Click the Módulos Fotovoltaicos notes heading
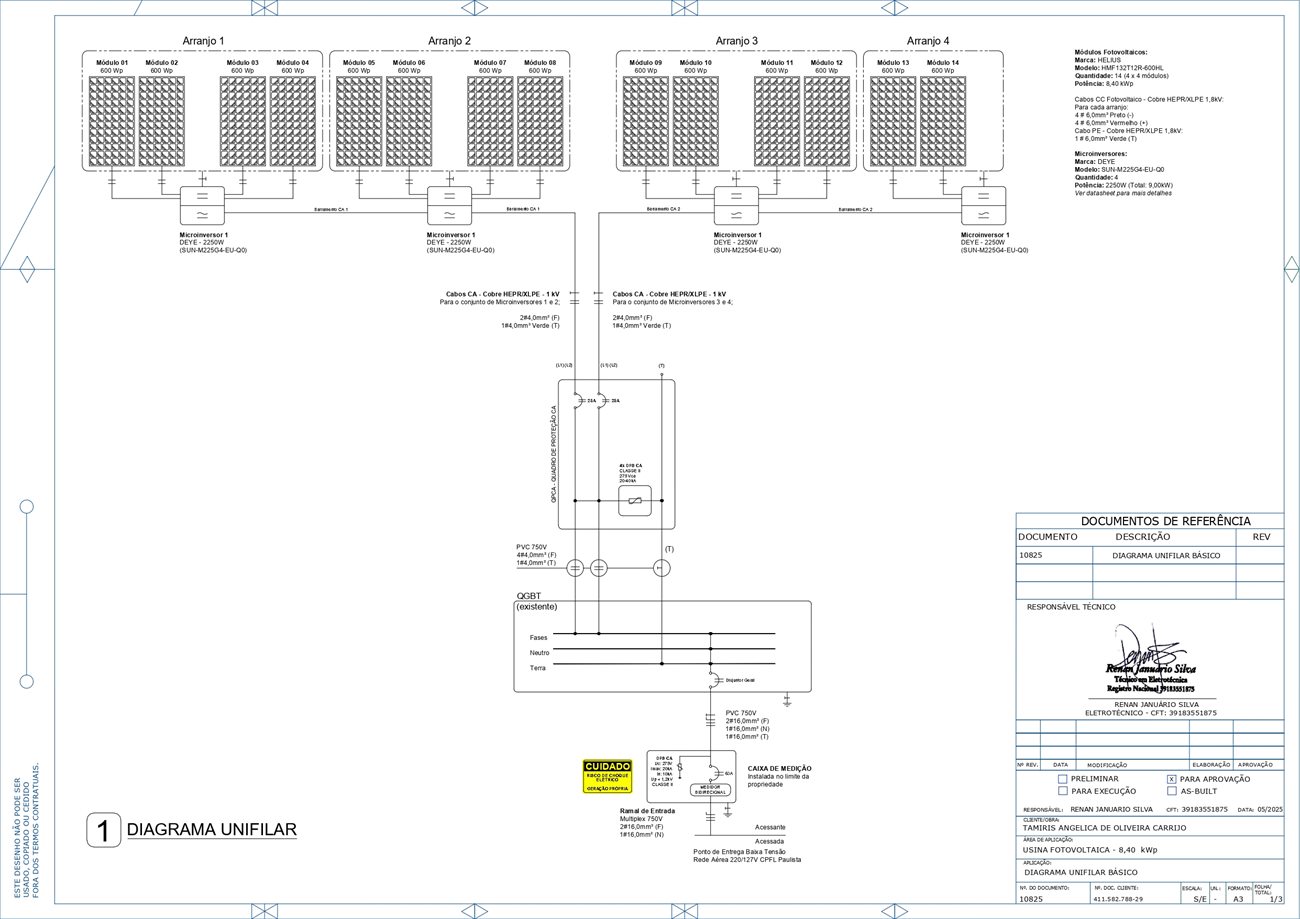The height and width of the screenshot is (919, 1300). [x=1111, y=52]
